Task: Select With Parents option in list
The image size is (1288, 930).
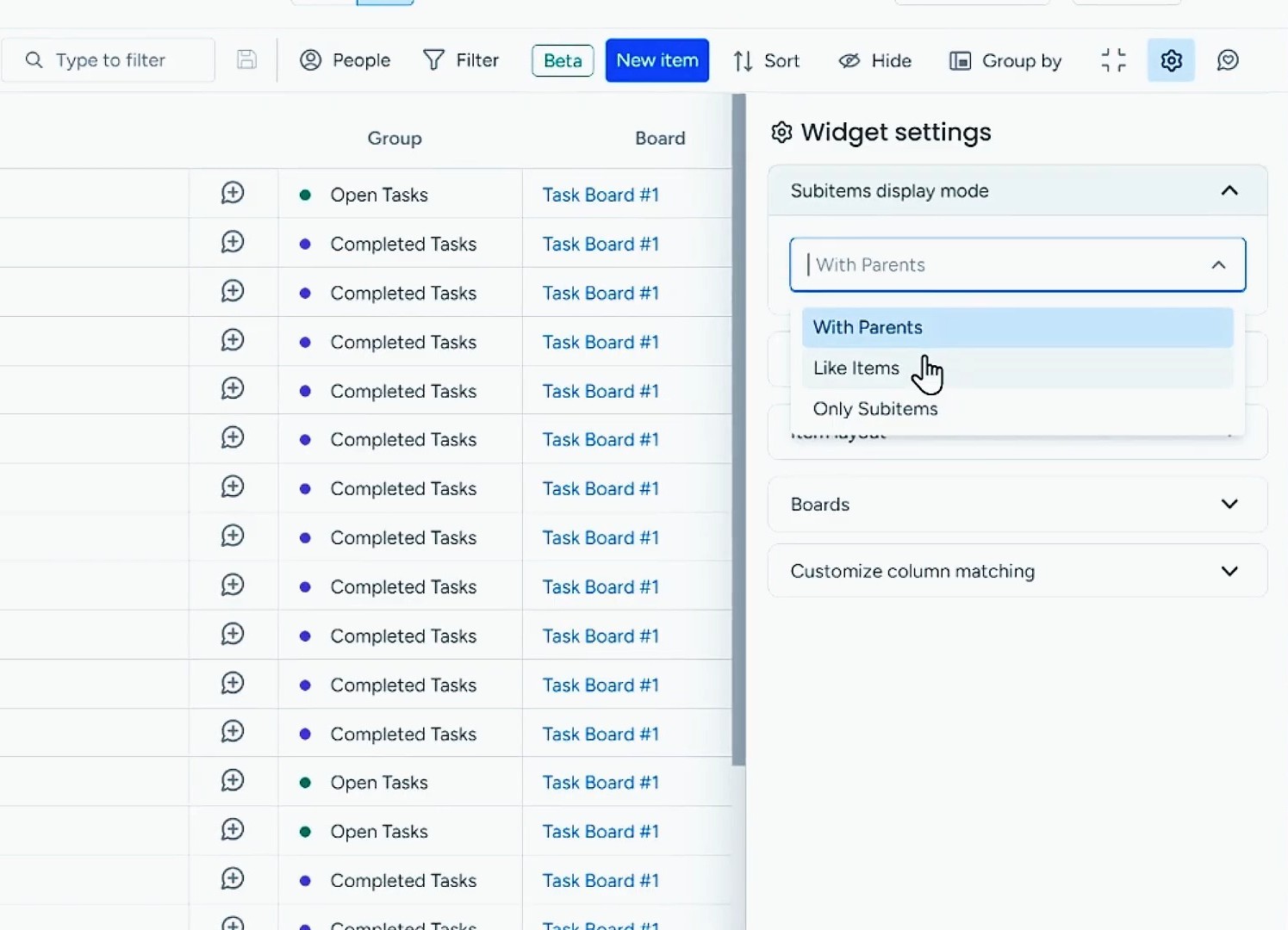Action: [868, 327]
